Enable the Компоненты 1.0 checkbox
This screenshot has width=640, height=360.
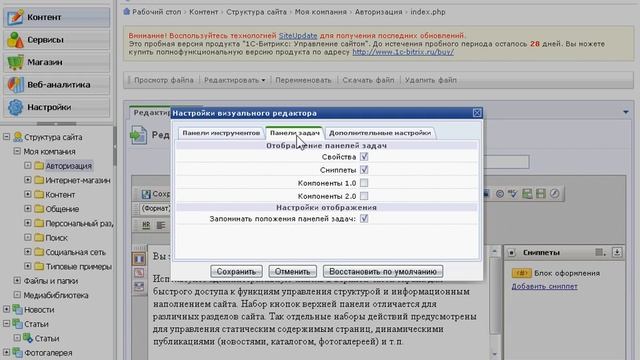click(364, 183)
